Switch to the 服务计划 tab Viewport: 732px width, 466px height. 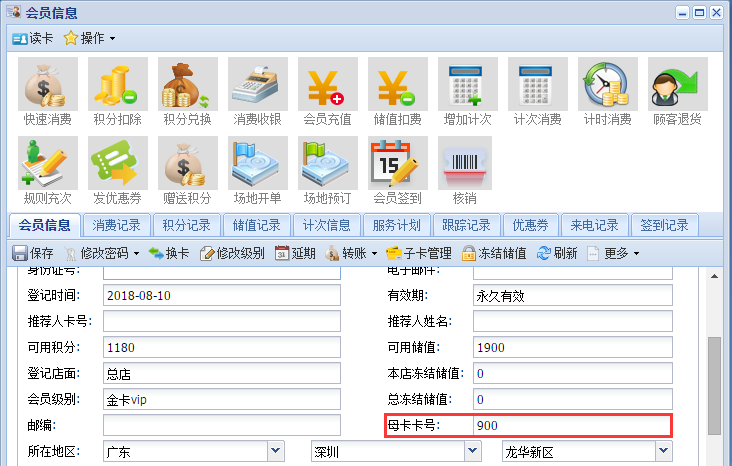[396, 225]
